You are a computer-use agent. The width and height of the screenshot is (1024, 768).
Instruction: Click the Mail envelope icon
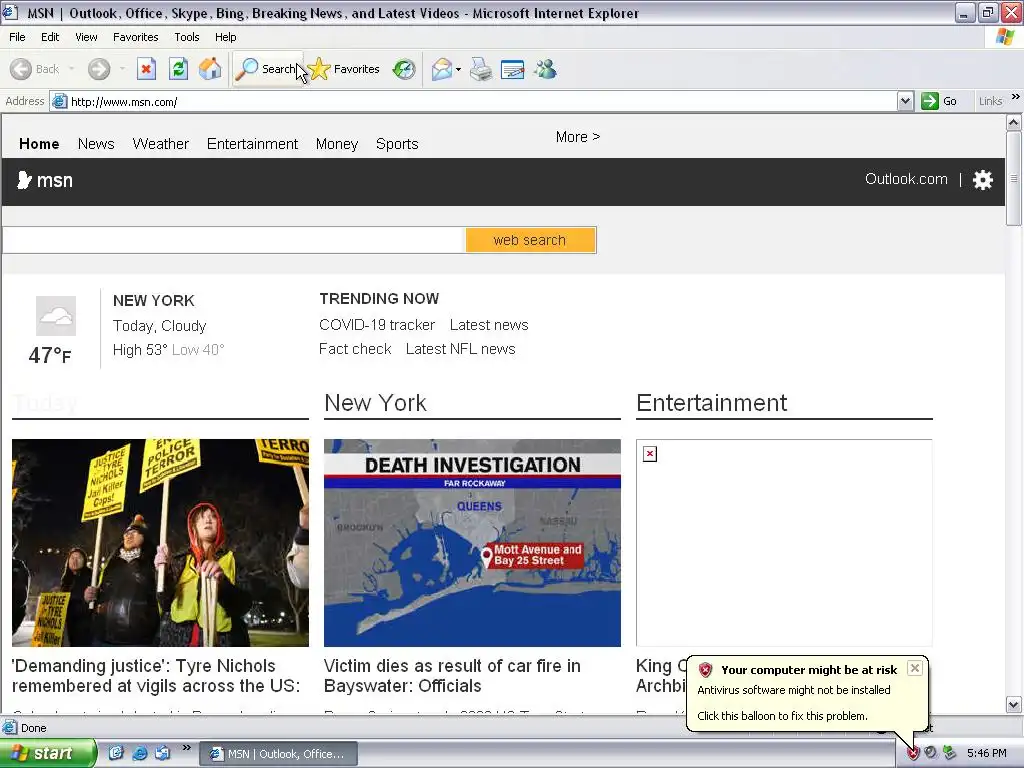(x=442, y=69)
